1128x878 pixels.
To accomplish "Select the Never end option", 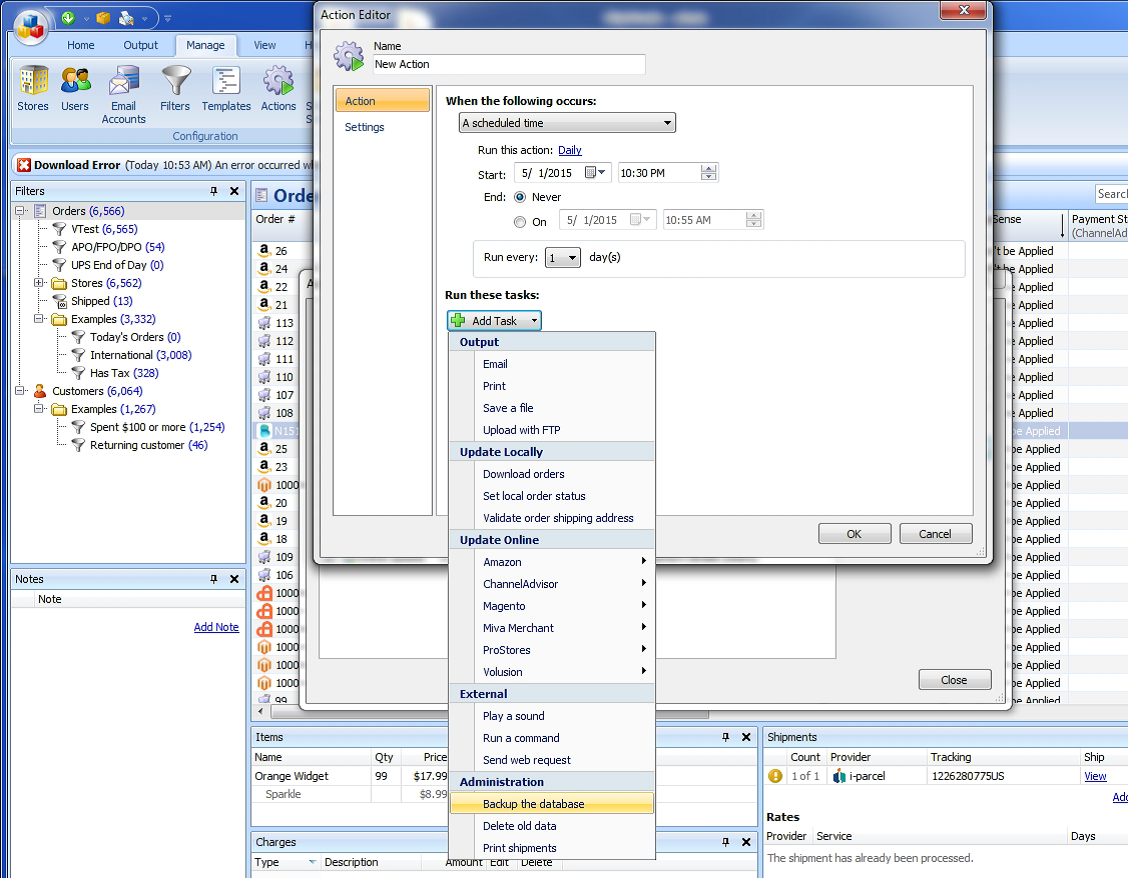I will (x=520, y=196).
